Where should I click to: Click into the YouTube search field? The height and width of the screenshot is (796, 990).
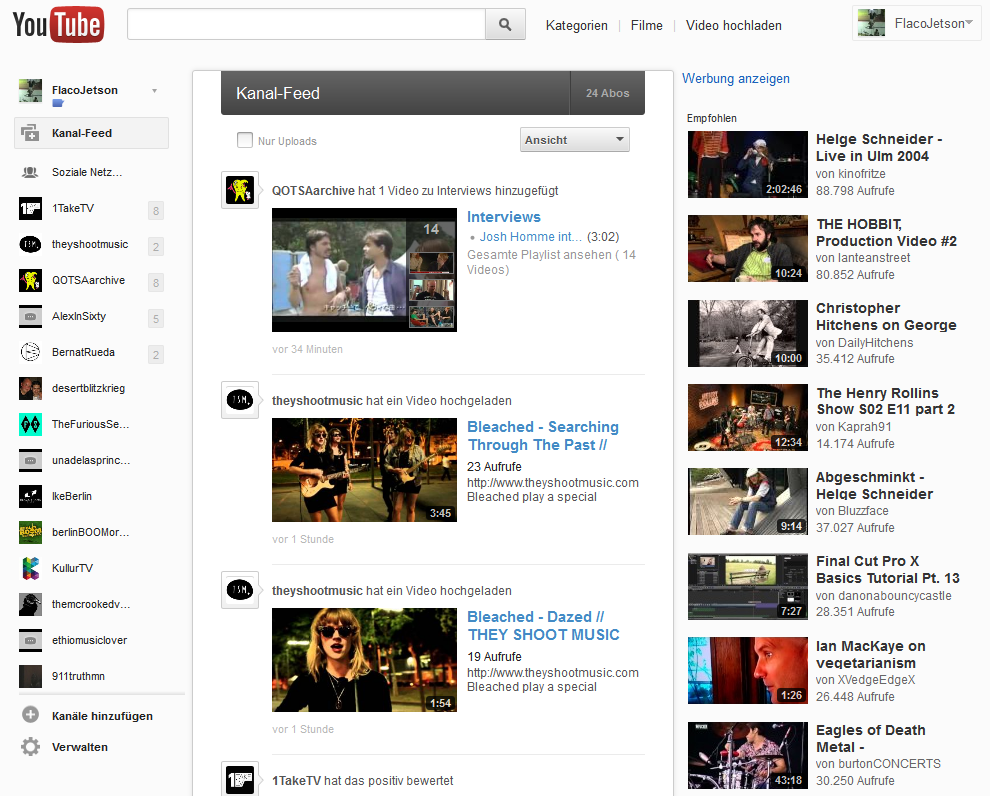click(306, 25)
